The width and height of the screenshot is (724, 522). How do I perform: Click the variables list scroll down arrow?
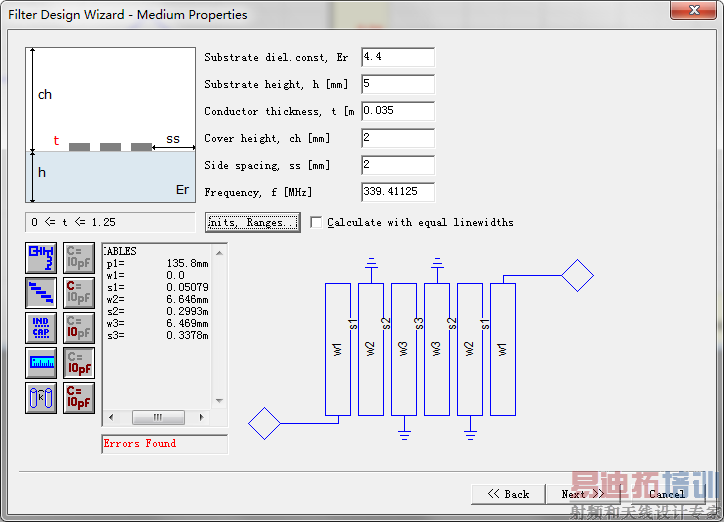(219, 401)
